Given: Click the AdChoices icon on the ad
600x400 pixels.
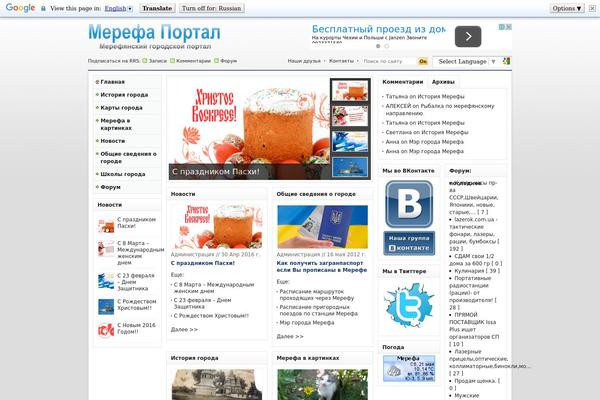Looking at the screenshot, I should [x=502, y=27].
